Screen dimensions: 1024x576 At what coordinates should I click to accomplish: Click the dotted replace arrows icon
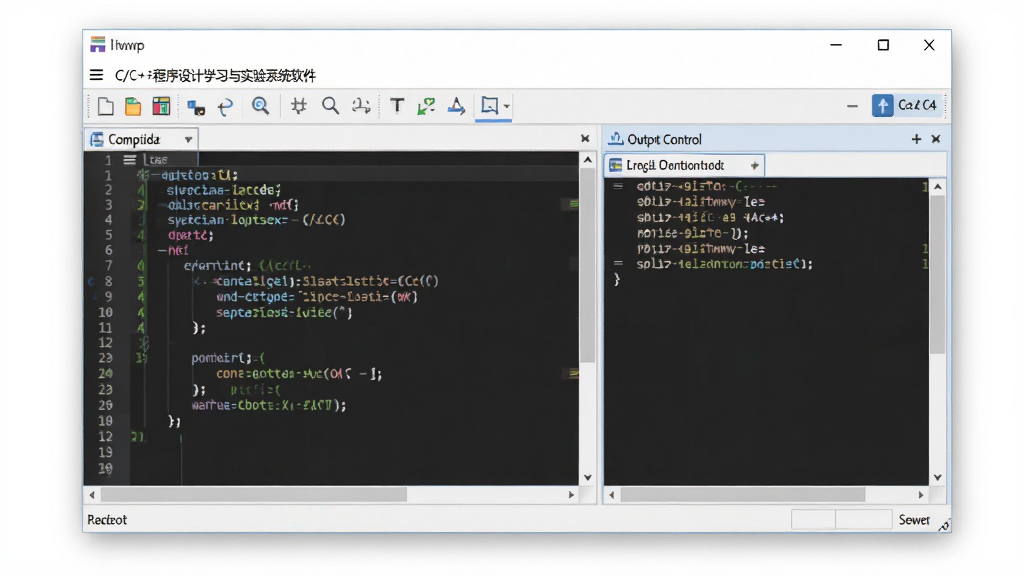(361, 106)
